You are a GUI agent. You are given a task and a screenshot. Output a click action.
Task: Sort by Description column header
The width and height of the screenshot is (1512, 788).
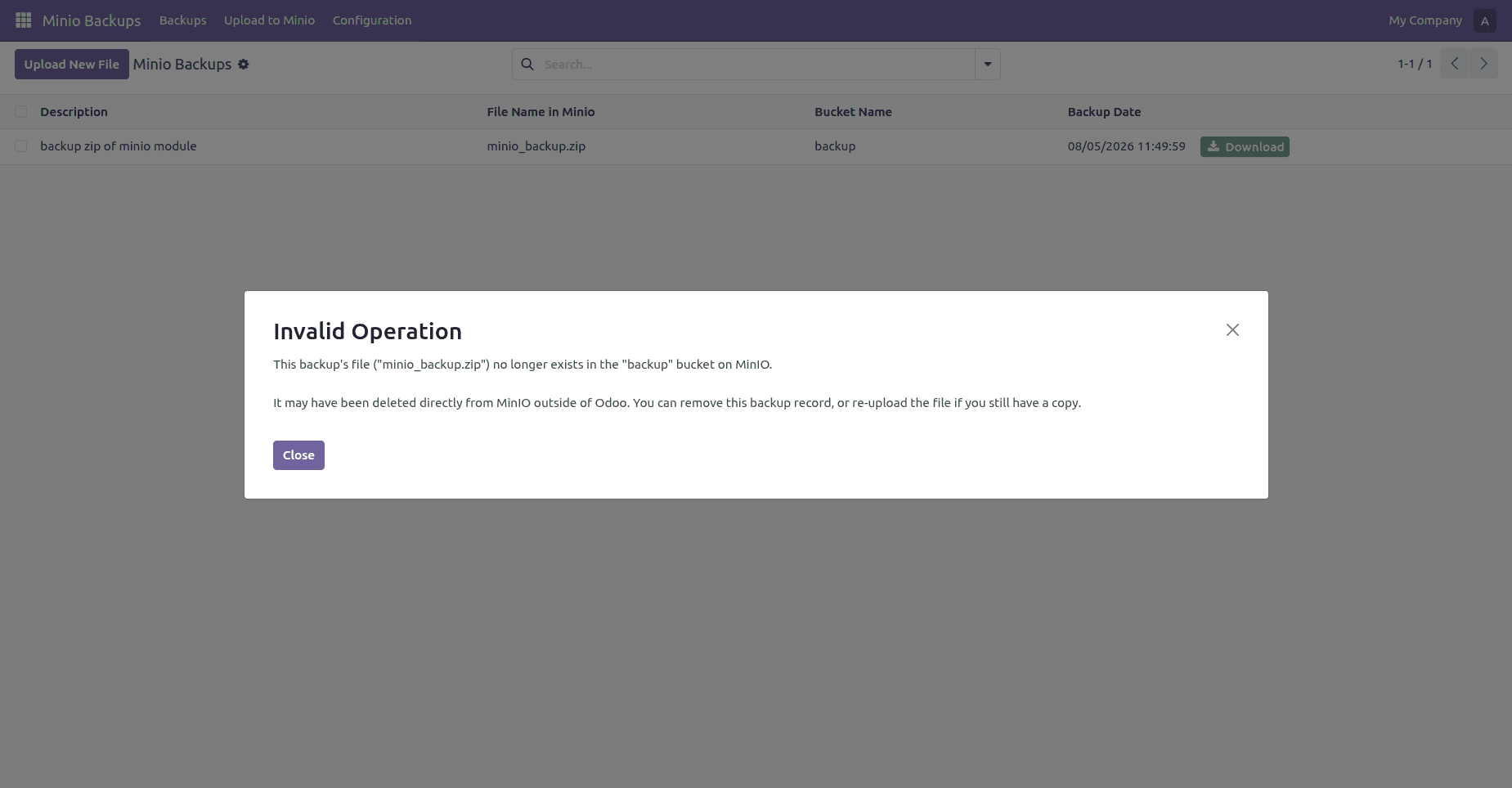(74, 112)
